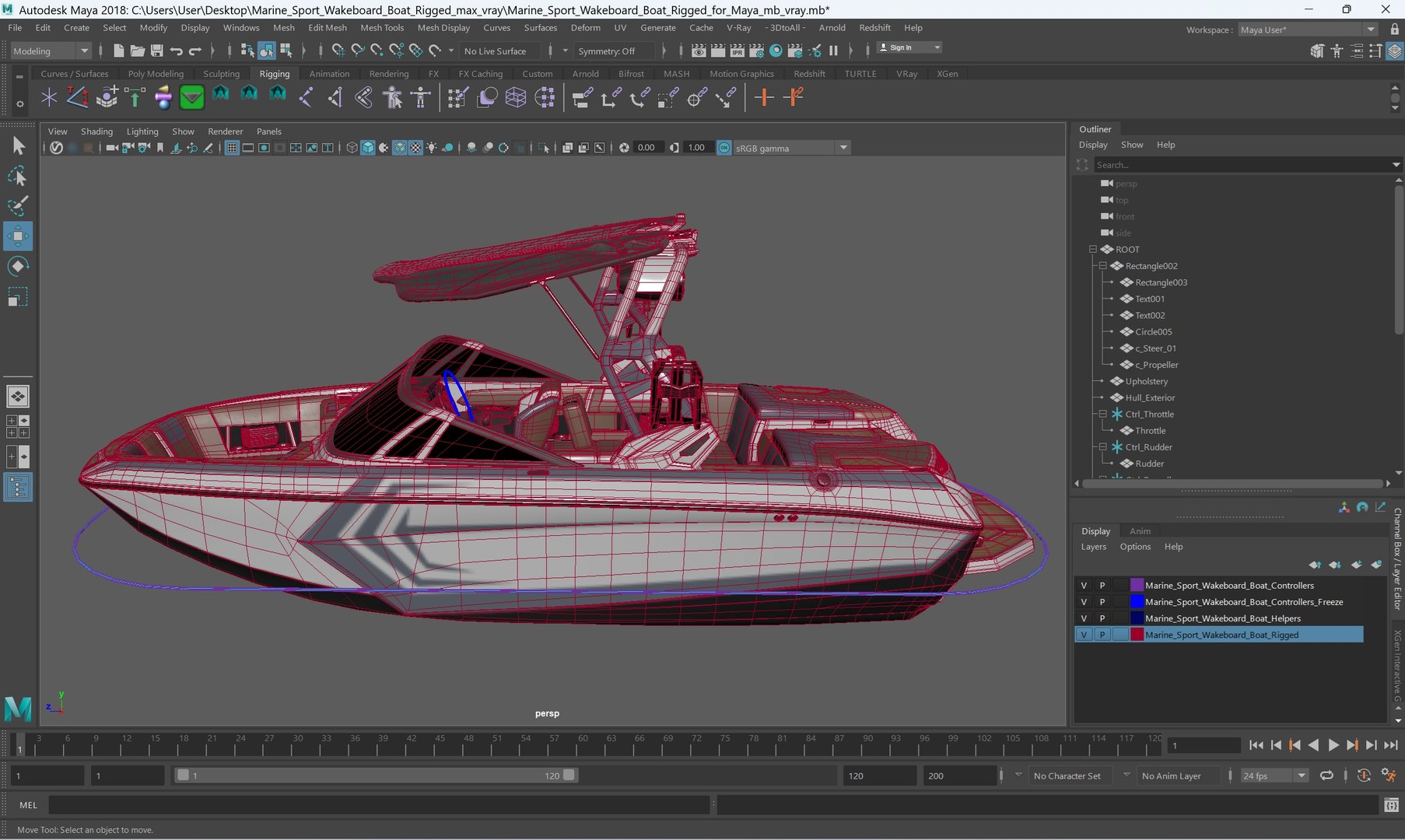Click the blue Controllers_Freeze layer color swatch
1405x840 pixels.
coord(1137,602)
